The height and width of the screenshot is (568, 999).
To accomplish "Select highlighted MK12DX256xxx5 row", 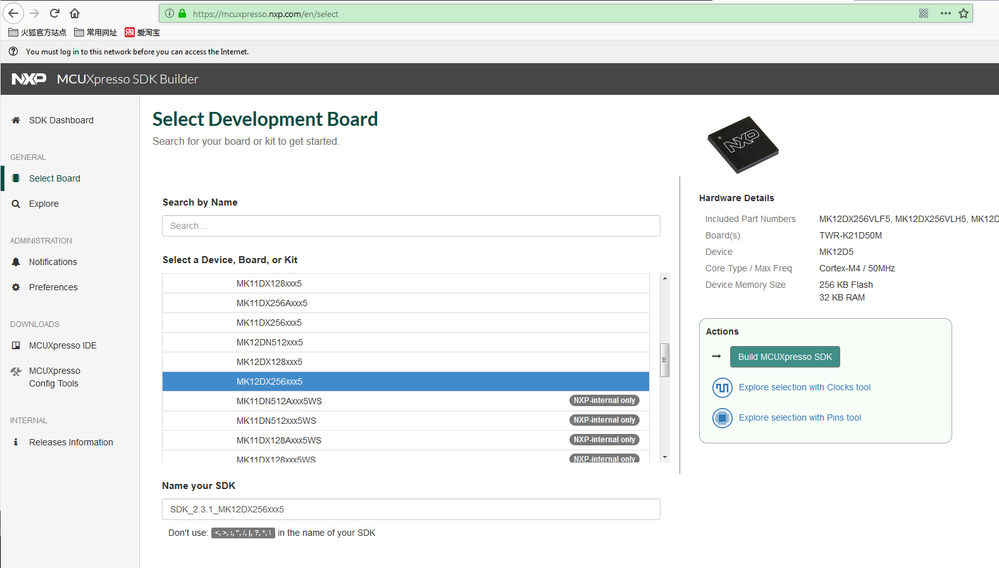I will [406, 381].
